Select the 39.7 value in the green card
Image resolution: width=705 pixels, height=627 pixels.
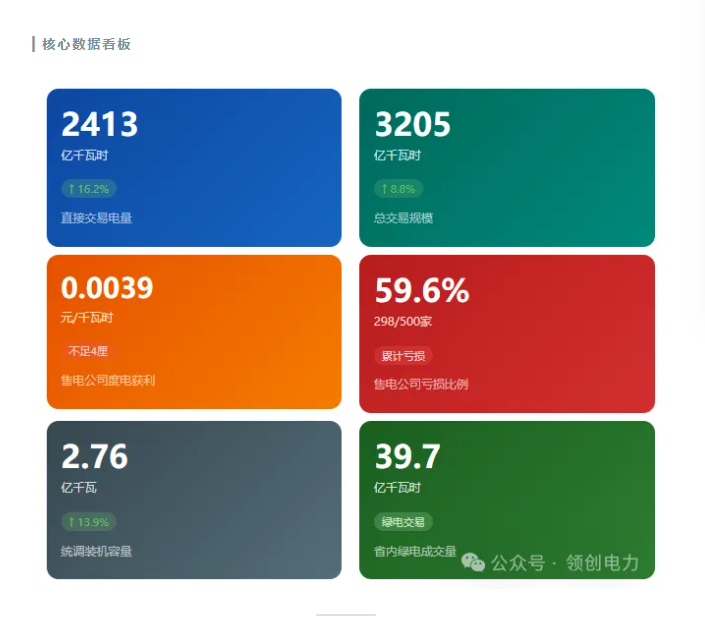tap(407, 456)
